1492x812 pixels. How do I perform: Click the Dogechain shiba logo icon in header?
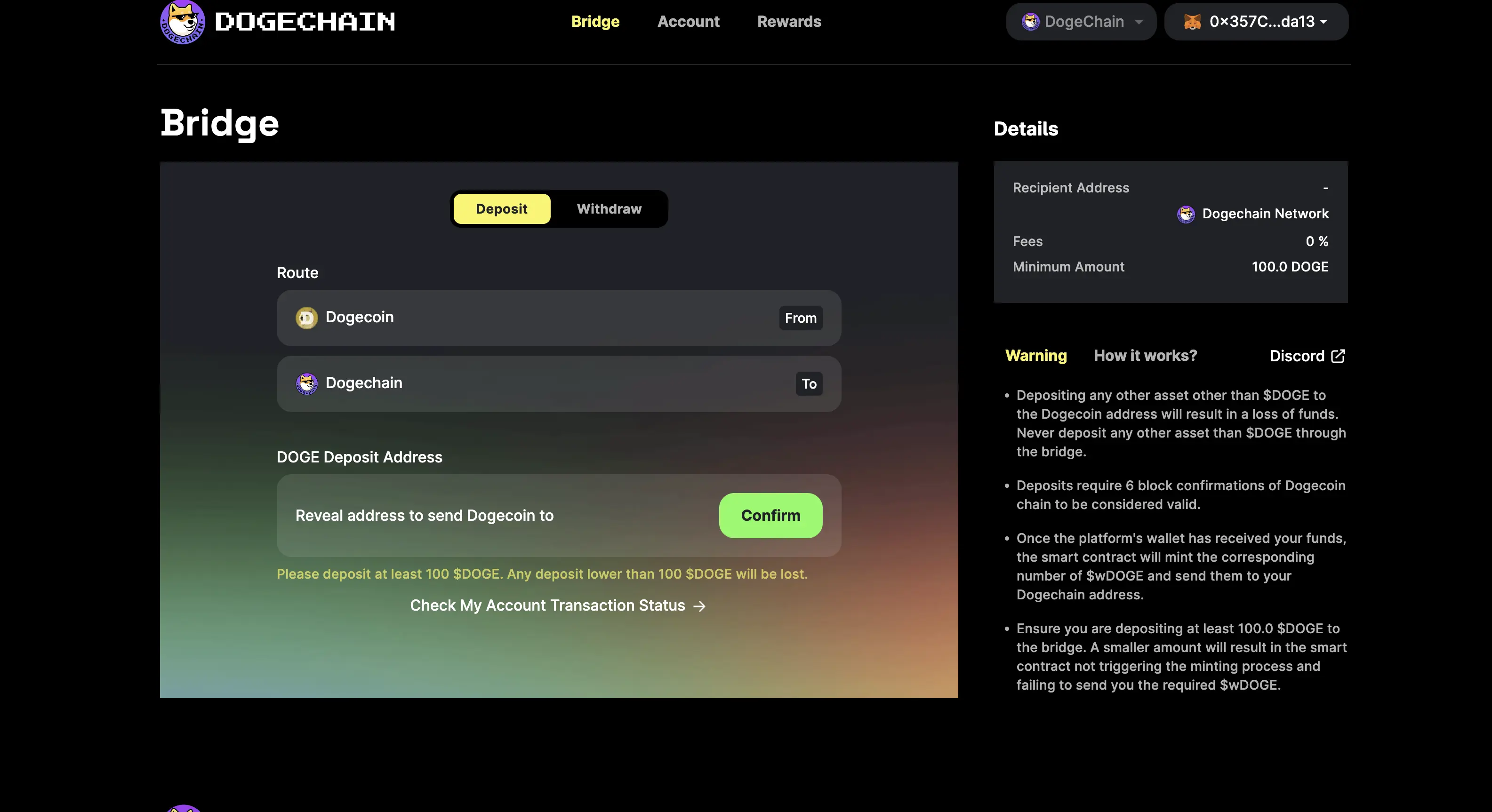tap(183, 22)
